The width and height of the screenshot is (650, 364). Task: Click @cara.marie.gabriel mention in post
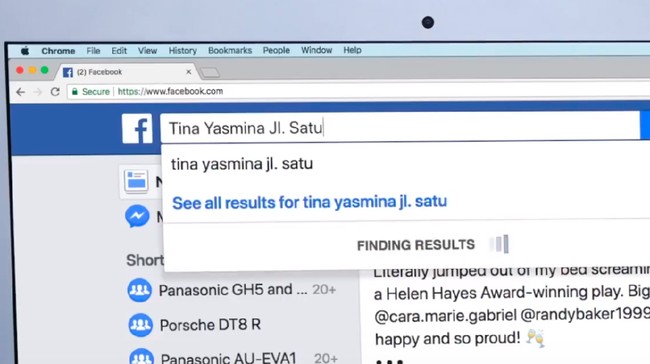click(x=445, y=315)
